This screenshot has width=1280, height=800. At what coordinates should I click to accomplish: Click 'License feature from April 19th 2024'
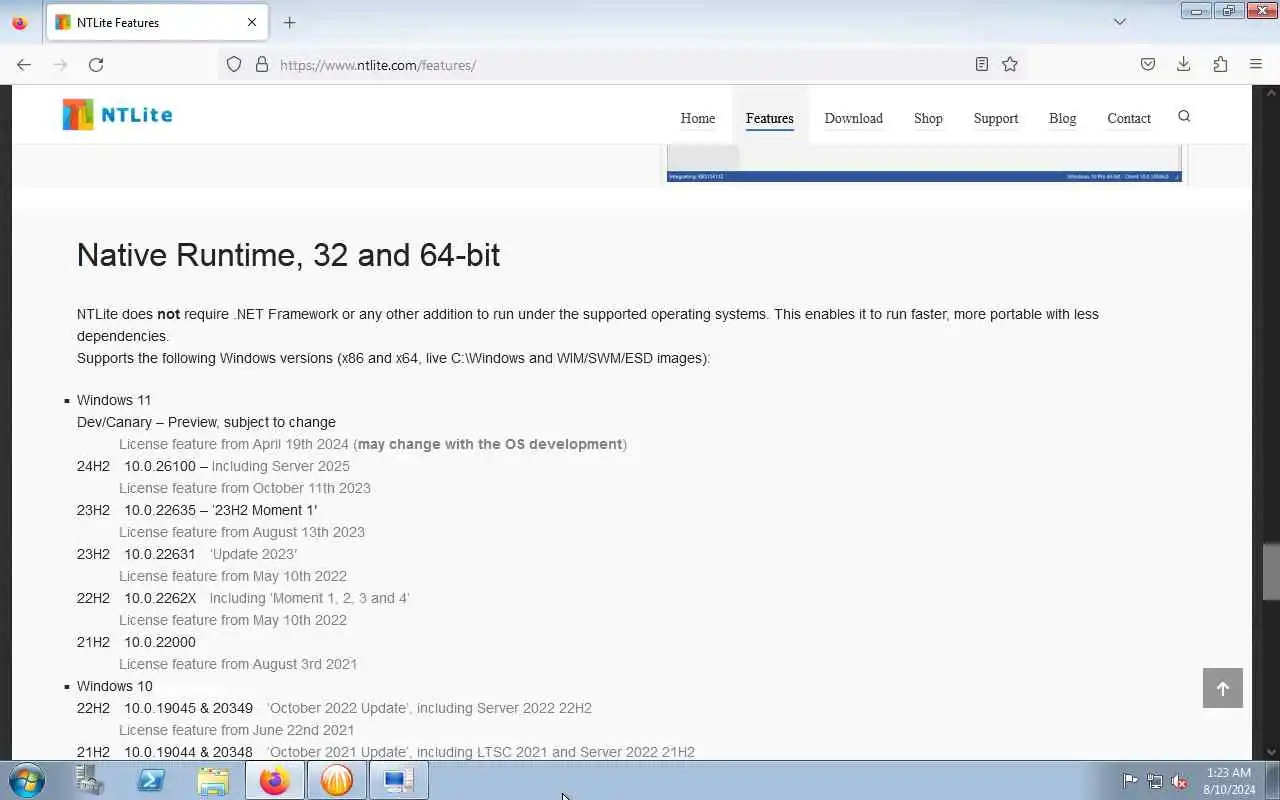click(234, 444)
